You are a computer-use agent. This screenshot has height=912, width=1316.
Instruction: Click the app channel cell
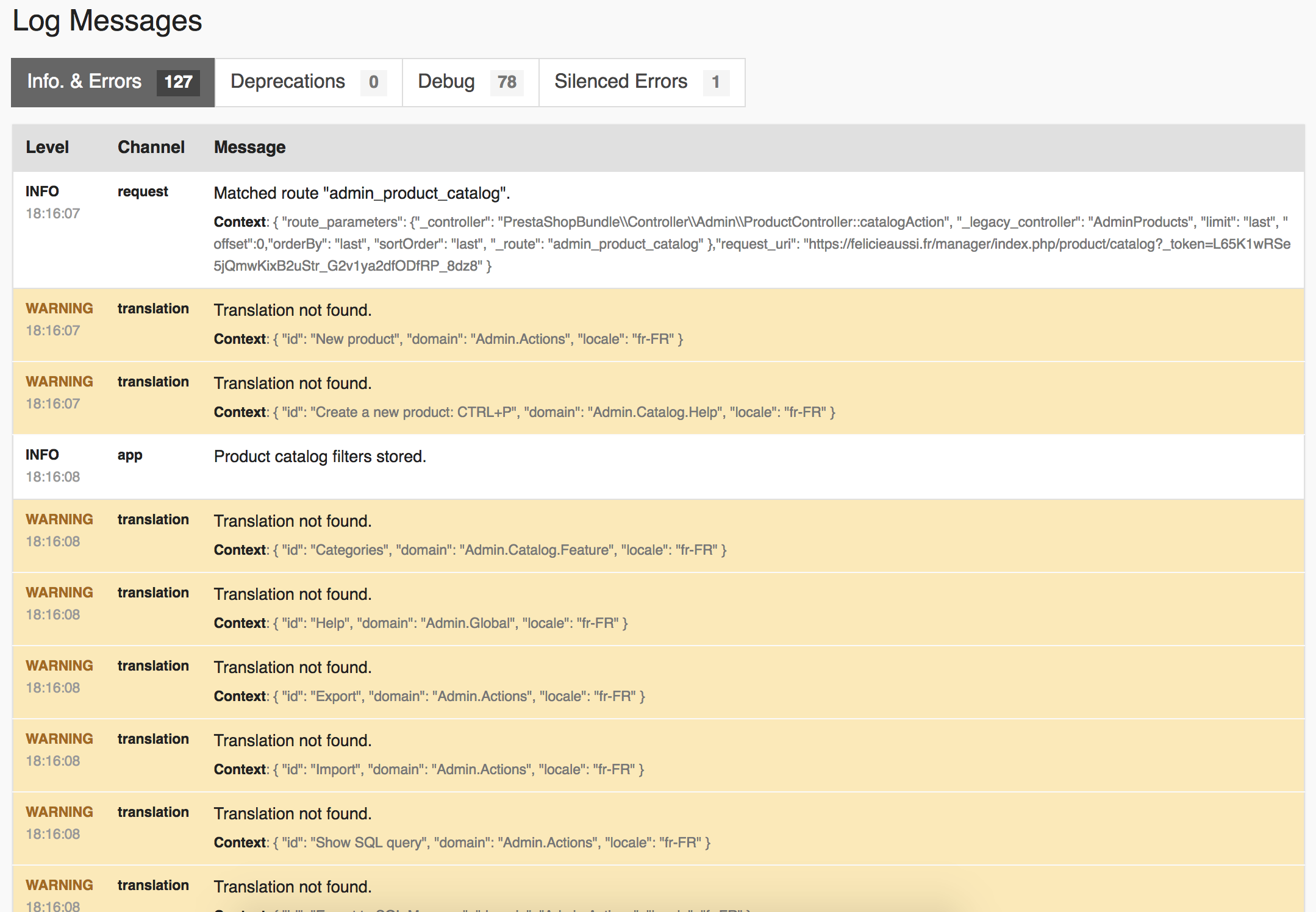click(x=130, y=455)
